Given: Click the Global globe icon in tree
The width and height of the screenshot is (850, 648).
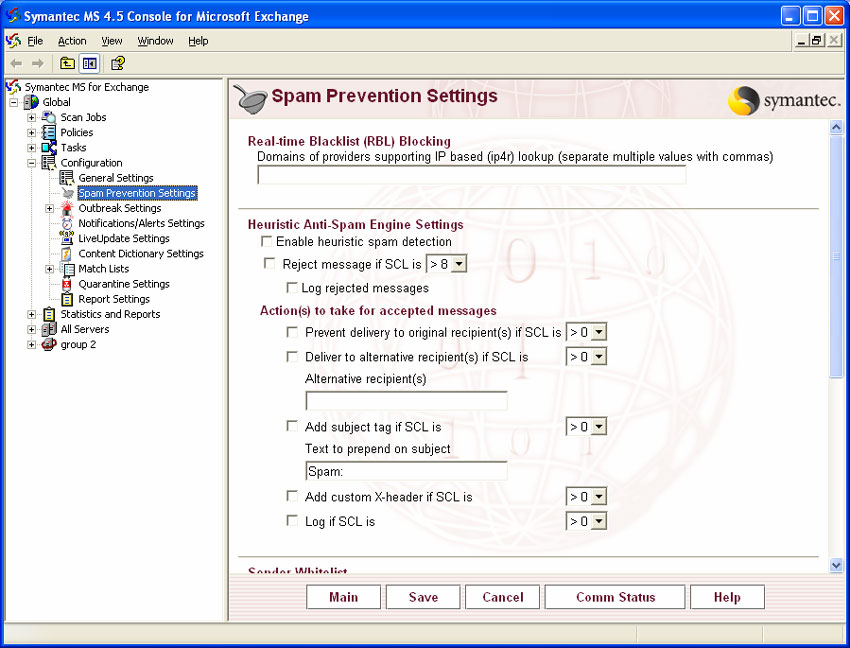Looking at the screenshot, I should click(x=31, y=102).
